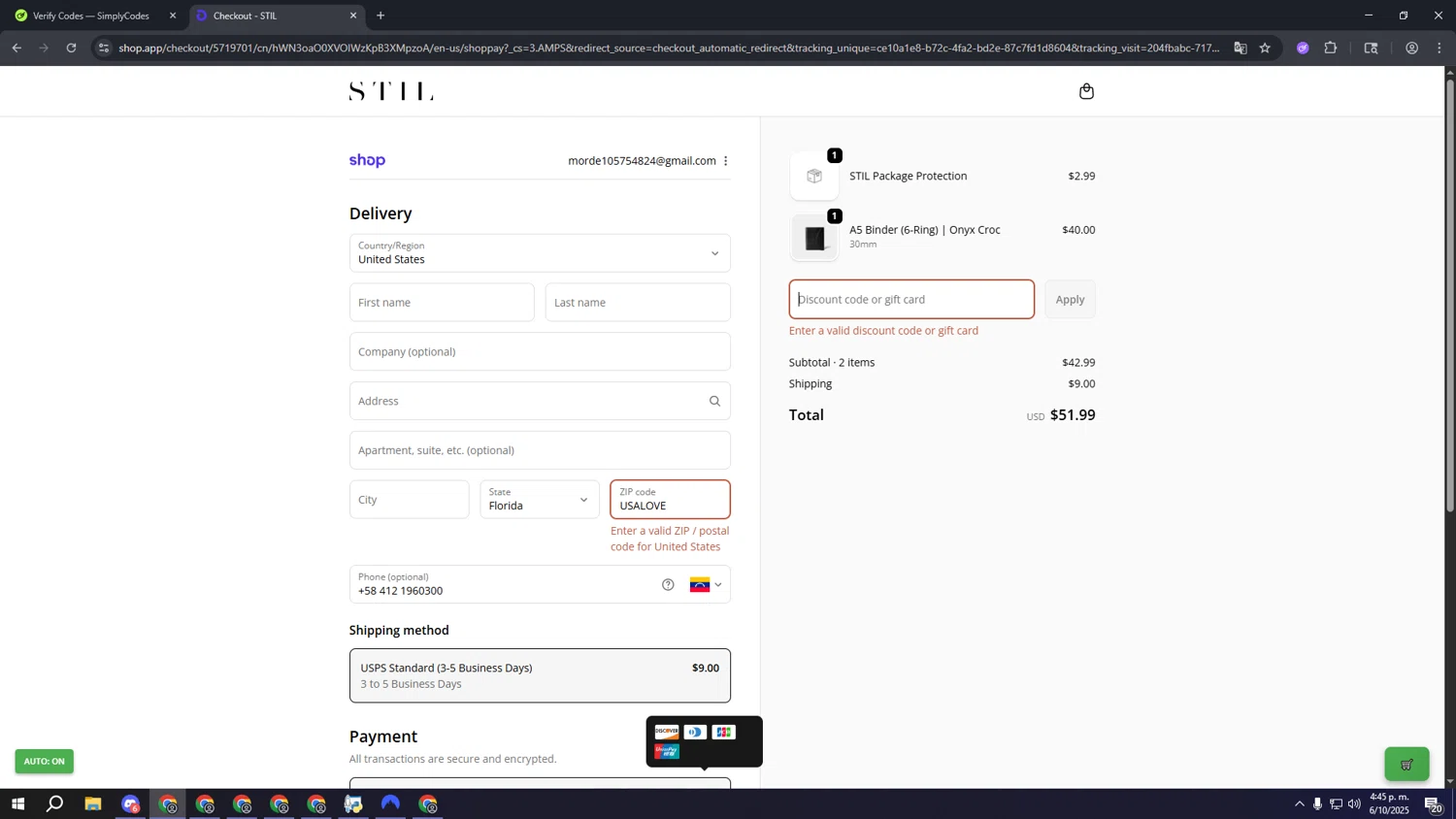Open the browser profile icon
Image resolution: width=1456 pixels, height=819 pixels.
point(1411,48)
